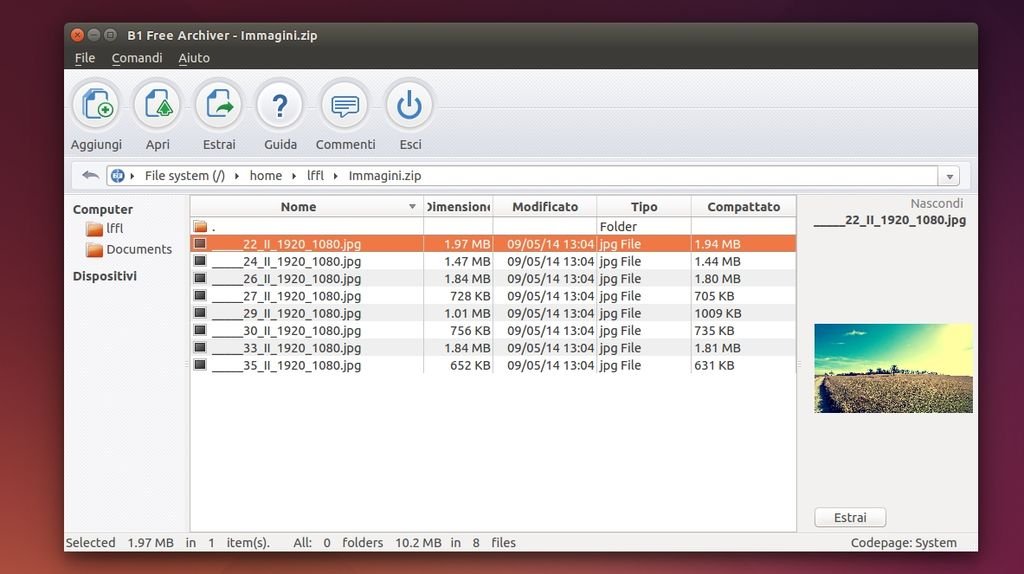The height and width of the screenshot is (574, 1024).
Task: Click the lffl folder in sidebar
Action: pyautogui.click(x=113, y=229)
